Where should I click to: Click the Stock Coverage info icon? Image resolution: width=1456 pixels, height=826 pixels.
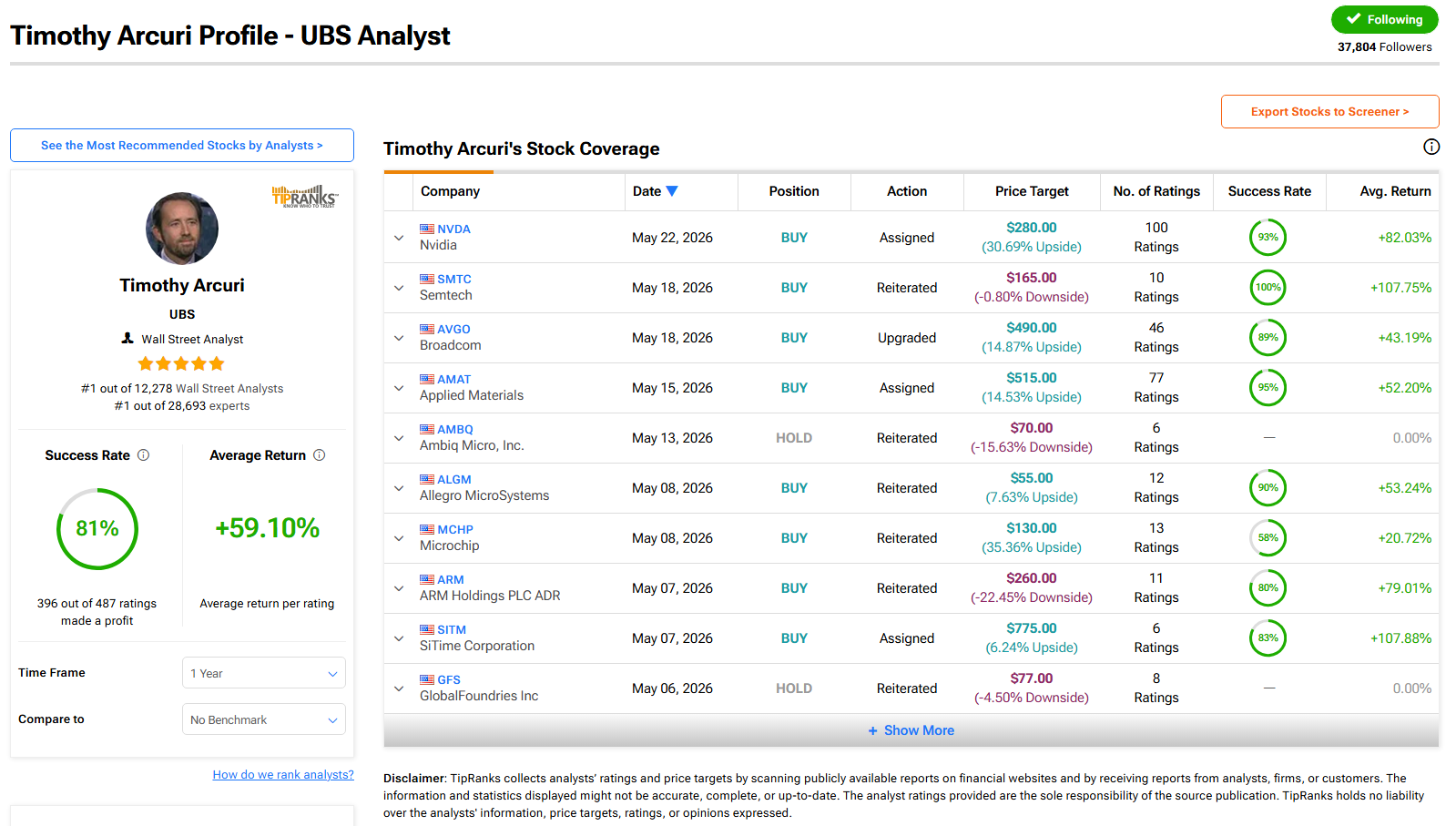point(1431,147)
